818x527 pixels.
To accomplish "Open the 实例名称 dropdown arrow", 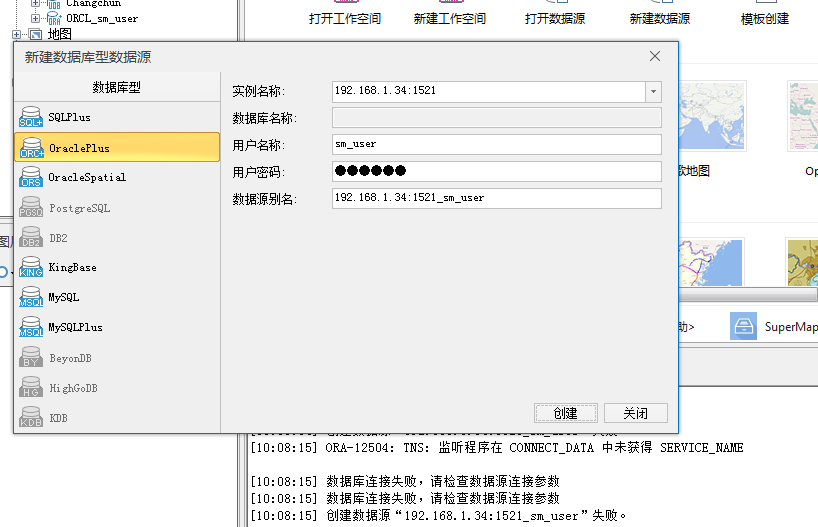I will tap(653, 92).
